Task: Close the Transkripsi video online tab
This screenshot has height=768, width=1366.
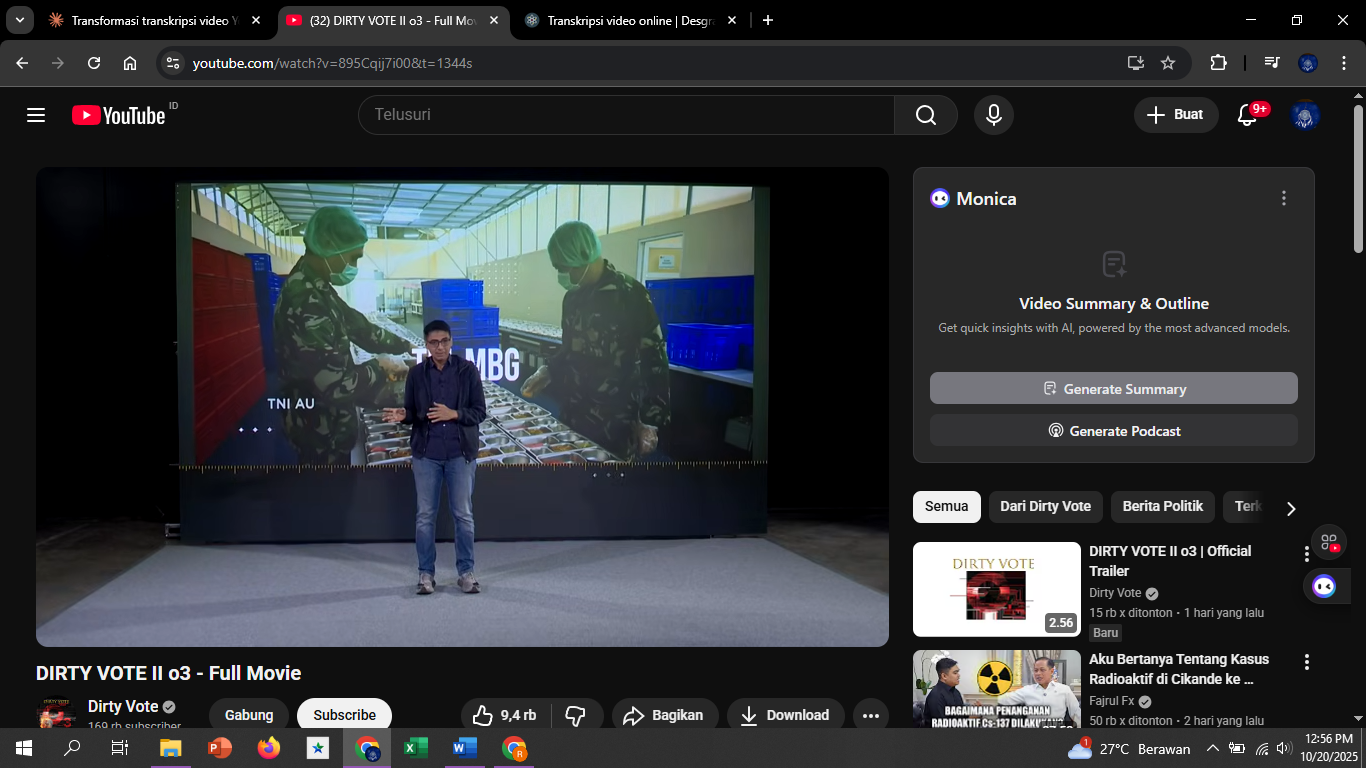Action: (732, 20)
